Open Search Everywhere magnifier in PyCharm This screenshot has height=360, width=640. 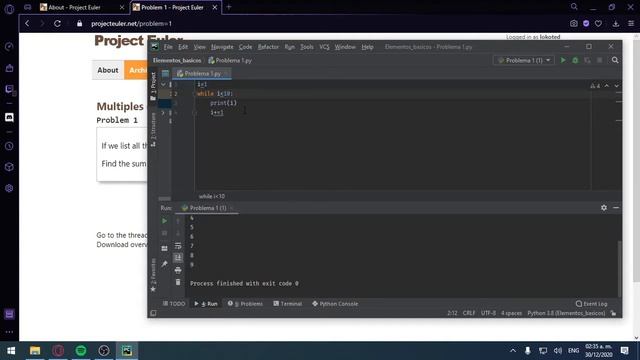click(x=615, y=60)
